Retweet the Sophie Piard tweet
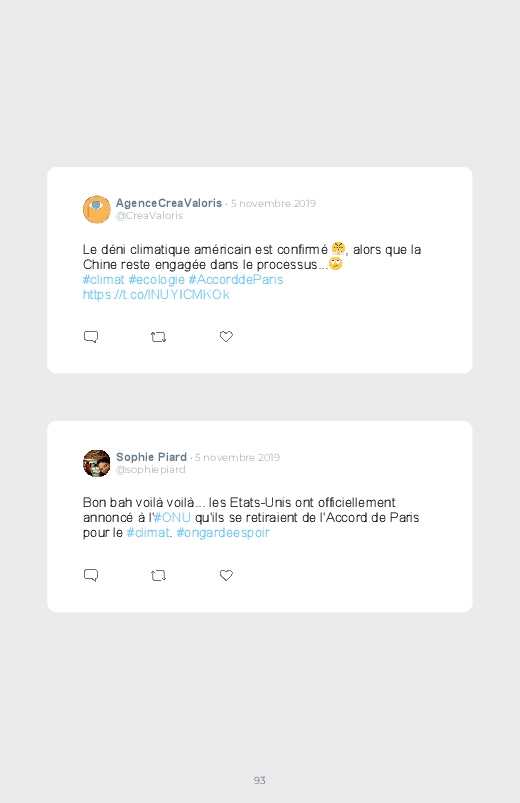The height and width of the screenshot is (803, 520). (158, 576)
